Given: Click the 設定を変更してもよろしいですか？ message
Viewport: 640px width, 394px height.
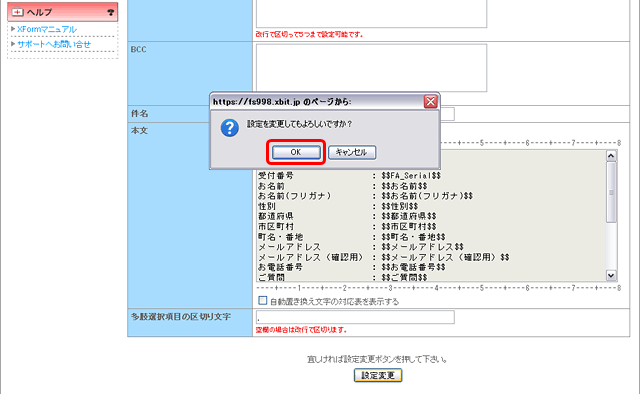Looking at the screenshot, I should click(x=299, y=124).
